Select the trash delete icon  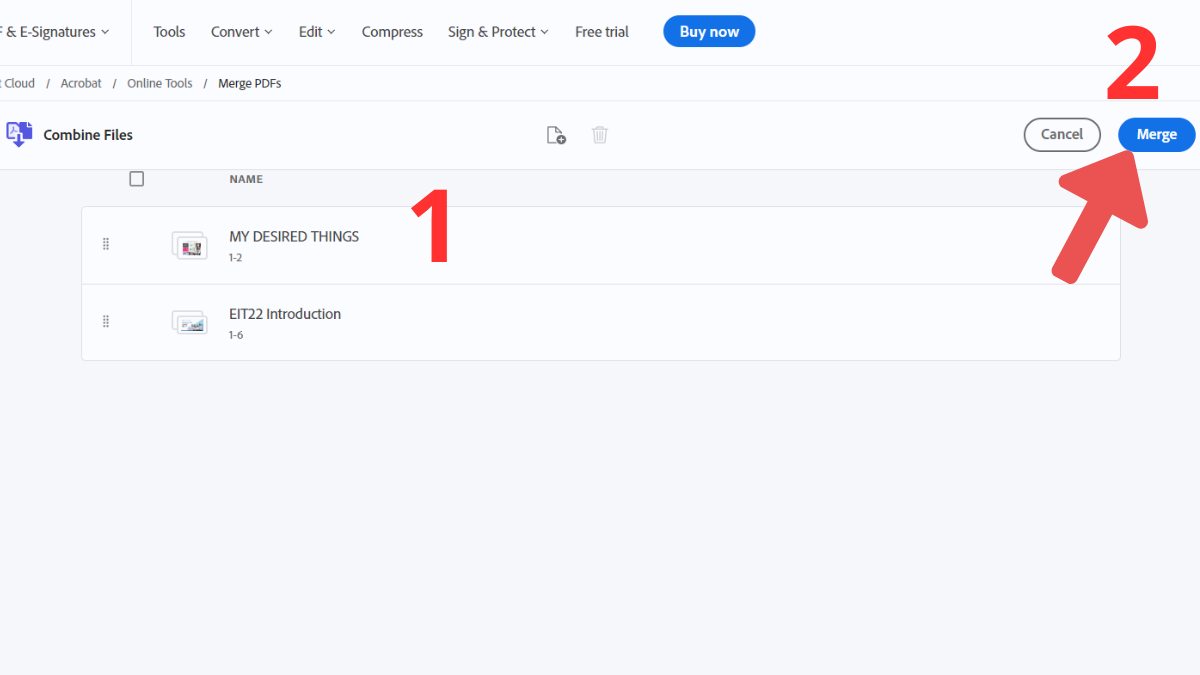[x=600, y=134]
